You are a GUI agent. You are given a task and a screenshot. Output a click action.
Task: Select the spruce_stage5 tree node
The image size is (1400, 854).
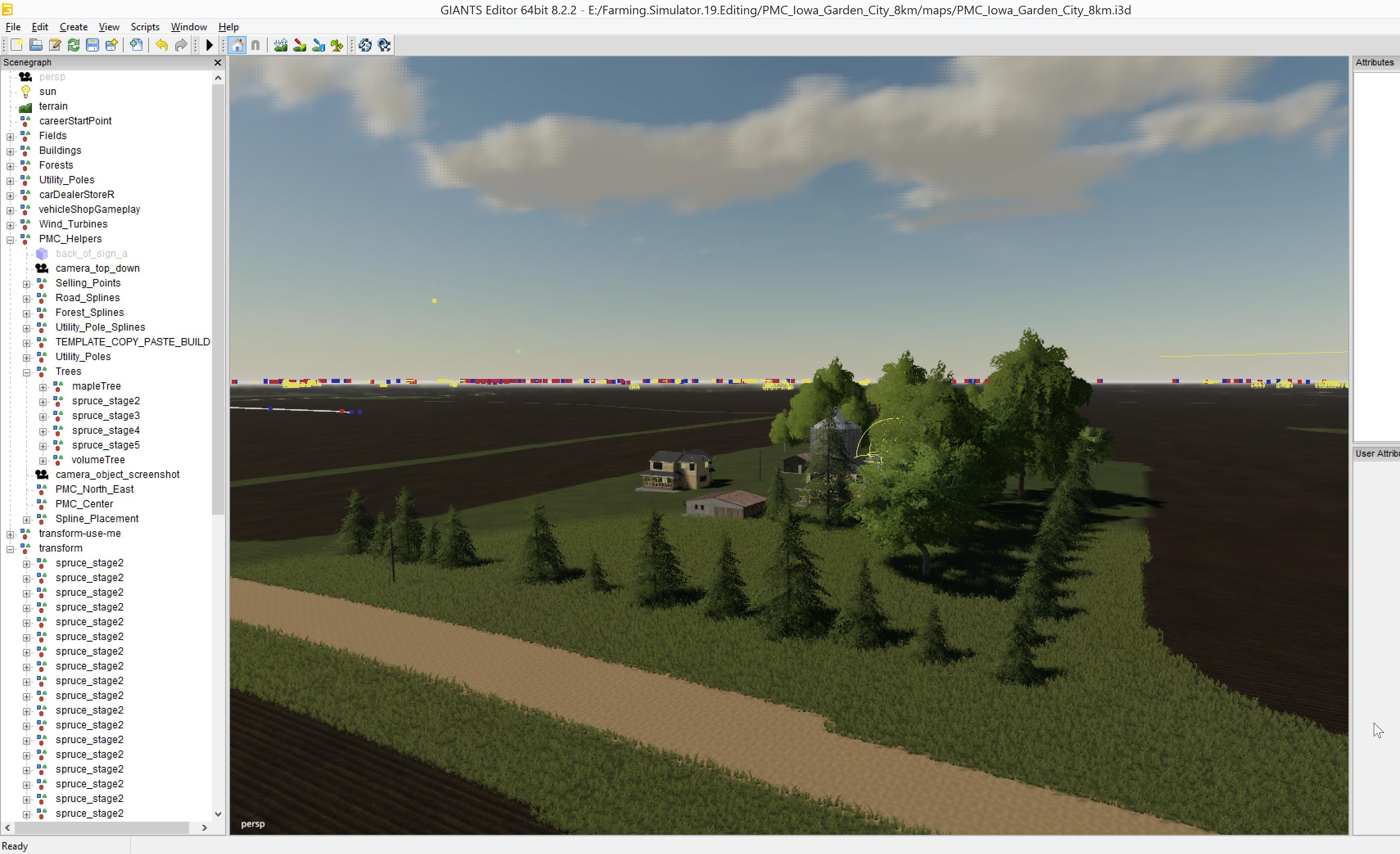[x=106, y=445]
